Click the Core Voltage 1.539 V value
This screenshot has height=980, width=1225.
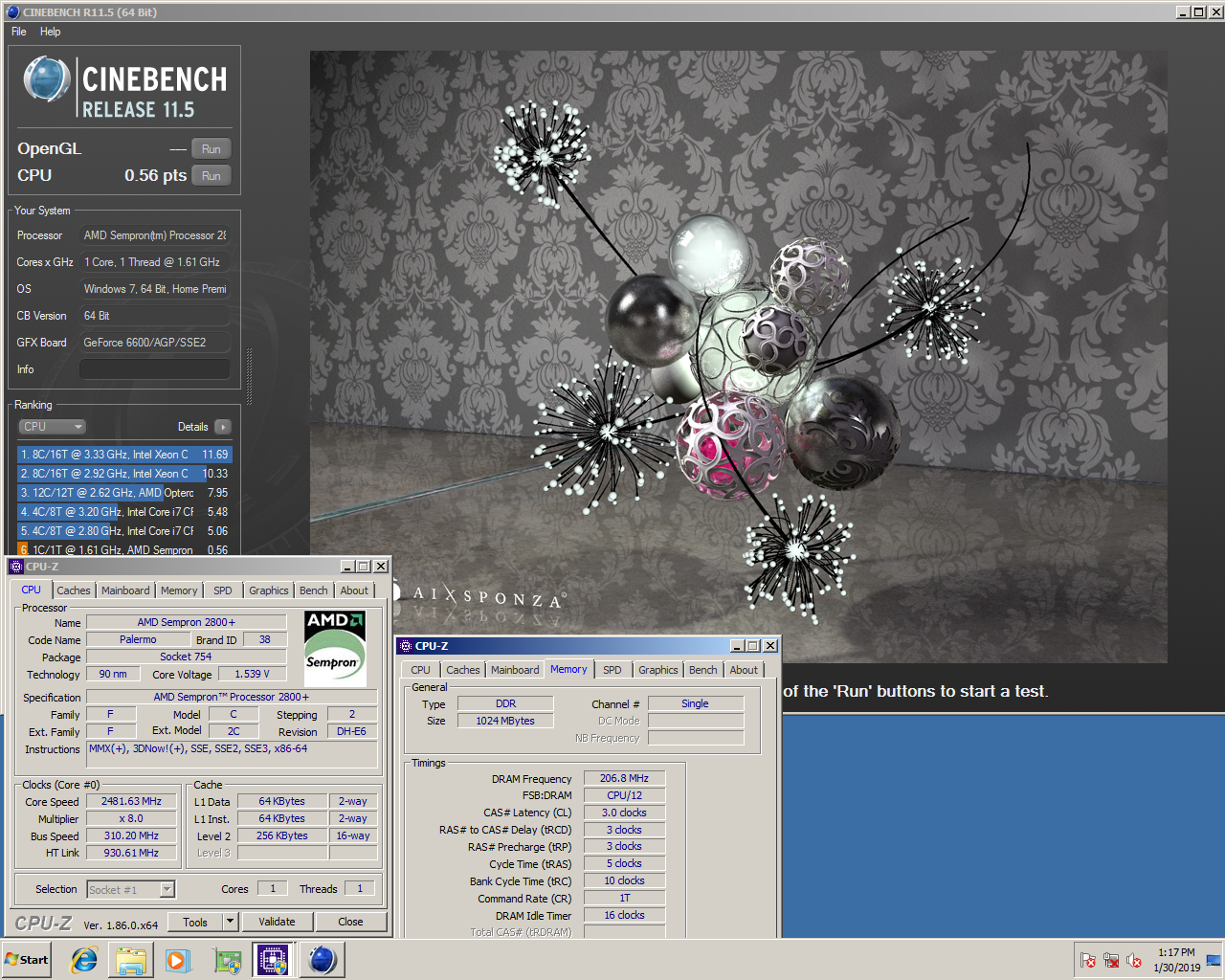(253, 674)
